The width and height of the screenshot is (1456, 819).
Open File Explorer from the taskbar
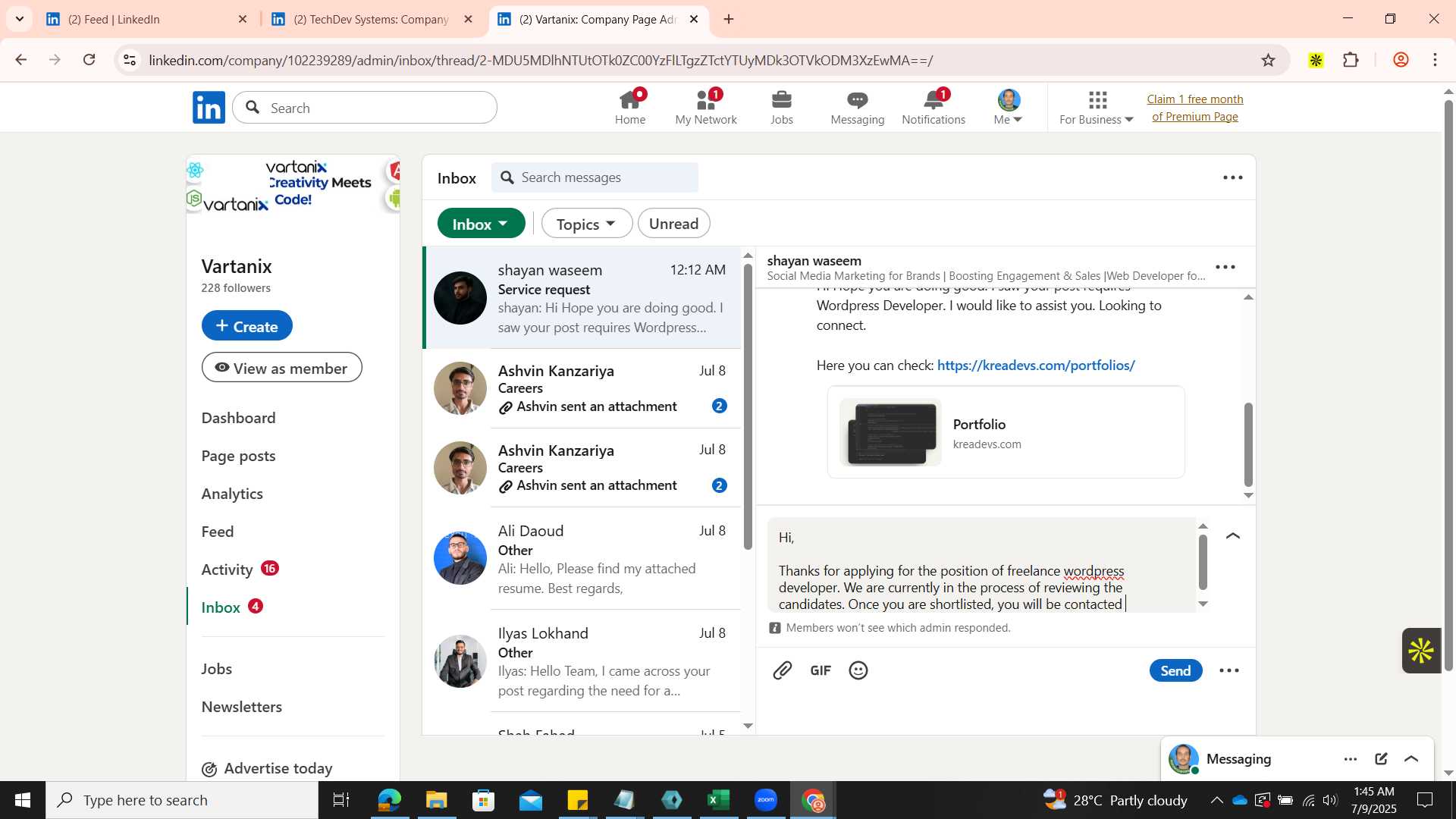point(436,800)
